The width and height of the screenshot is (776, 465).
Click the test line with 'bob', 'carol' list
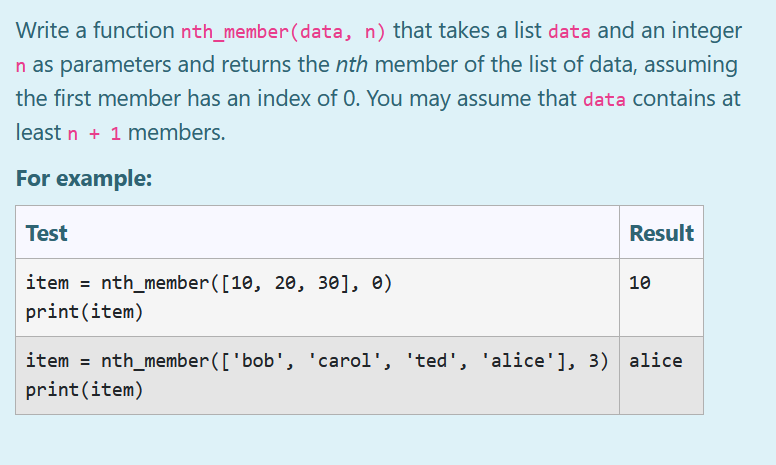tap(317, 361)
